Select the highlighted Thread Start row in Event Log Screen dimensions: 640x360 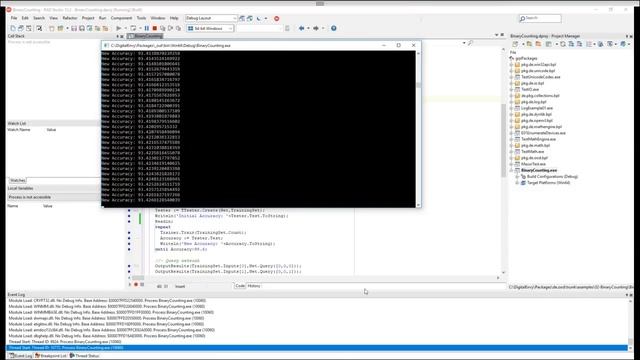317,348
